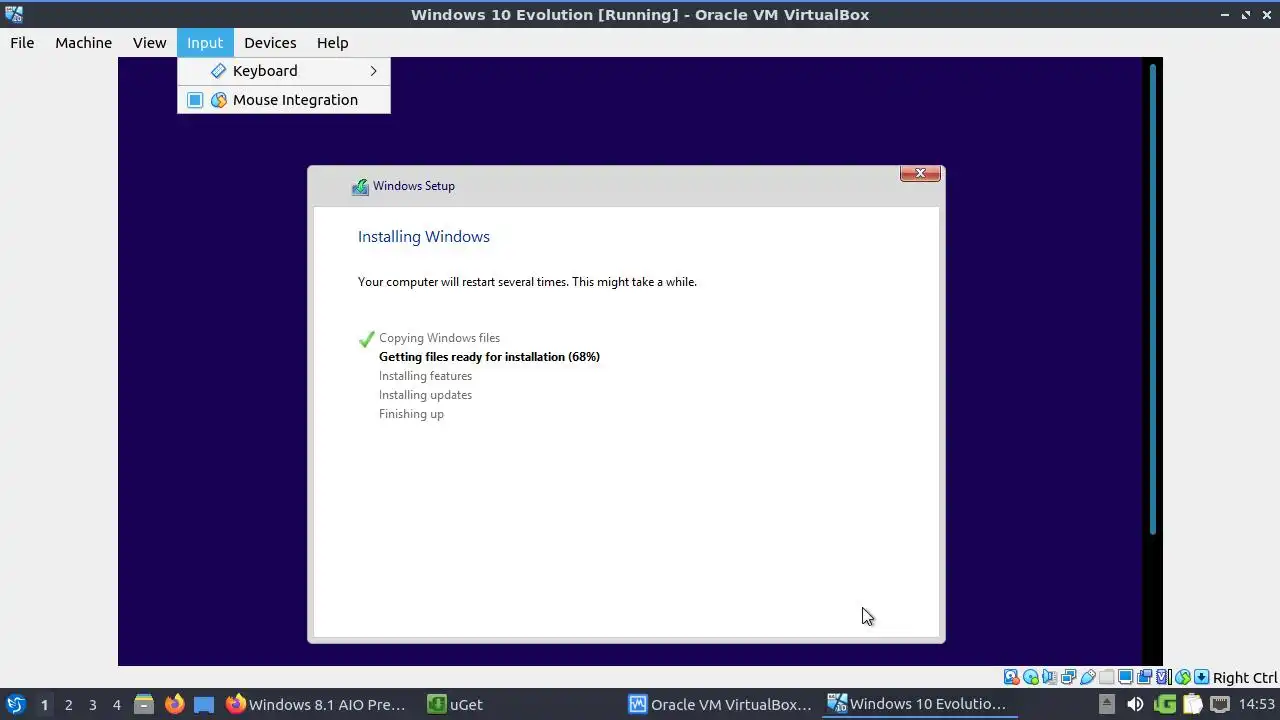The image size is (1280, 720).
Task: Switch to workspace 2
Action: pyautogui.click(x=68, y=704)
